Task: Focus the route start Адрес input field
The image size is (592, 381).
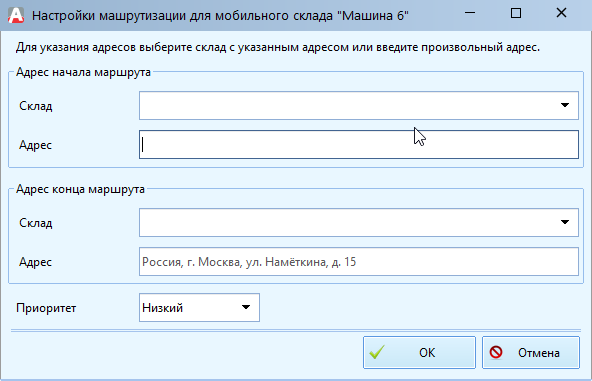Action: tap(359, 145)
